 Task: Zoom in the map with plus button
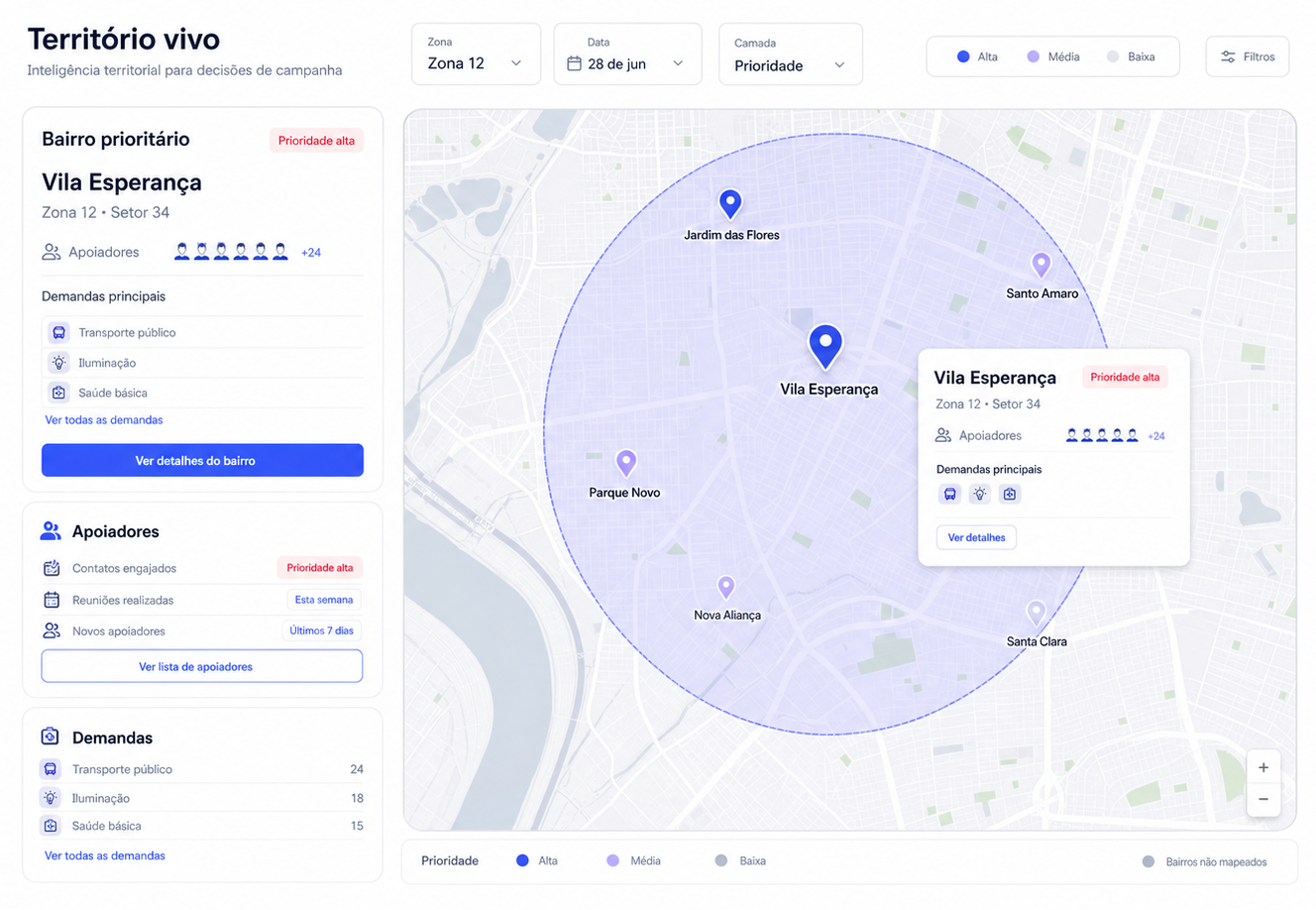pyautogui.click(x=1263, y=767)
